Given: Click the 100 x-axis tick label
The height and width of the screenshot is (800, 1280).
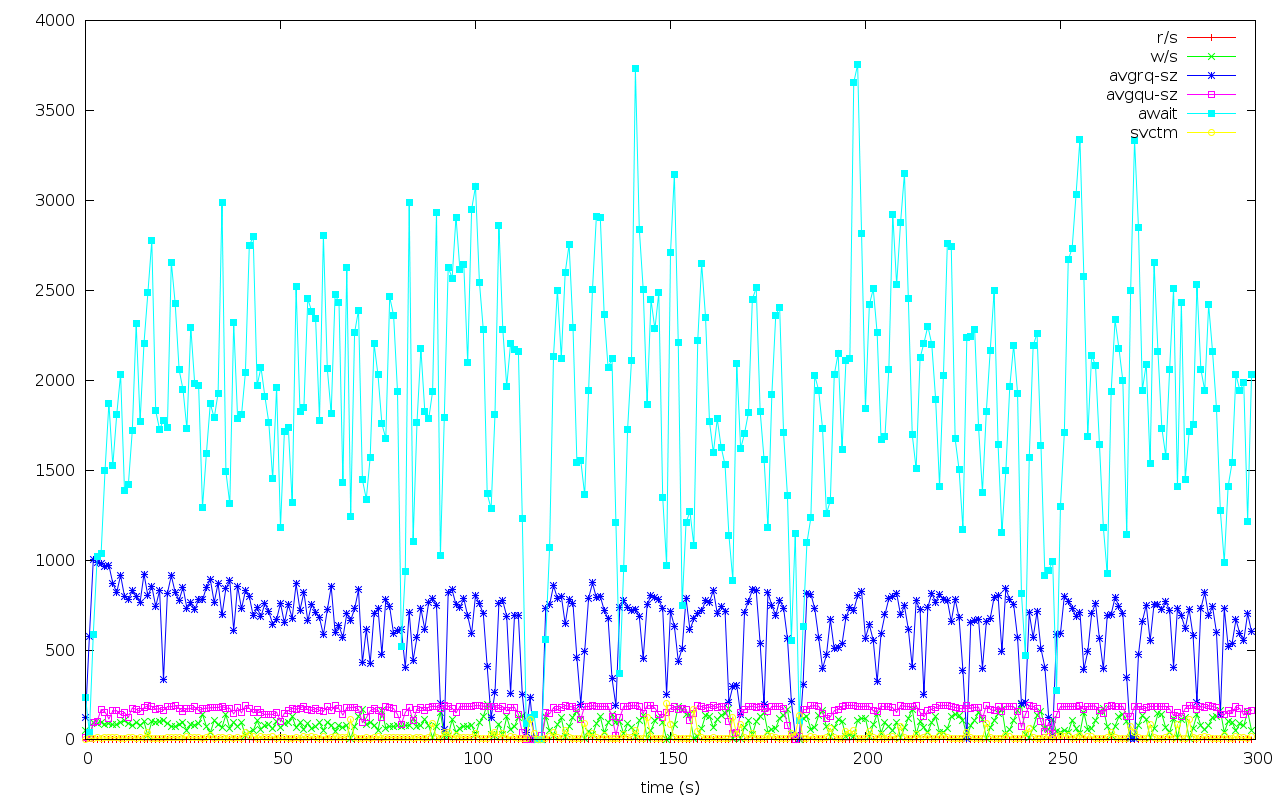Looking at the screenshot, I should pyautogui.click(x=476, y=759).
